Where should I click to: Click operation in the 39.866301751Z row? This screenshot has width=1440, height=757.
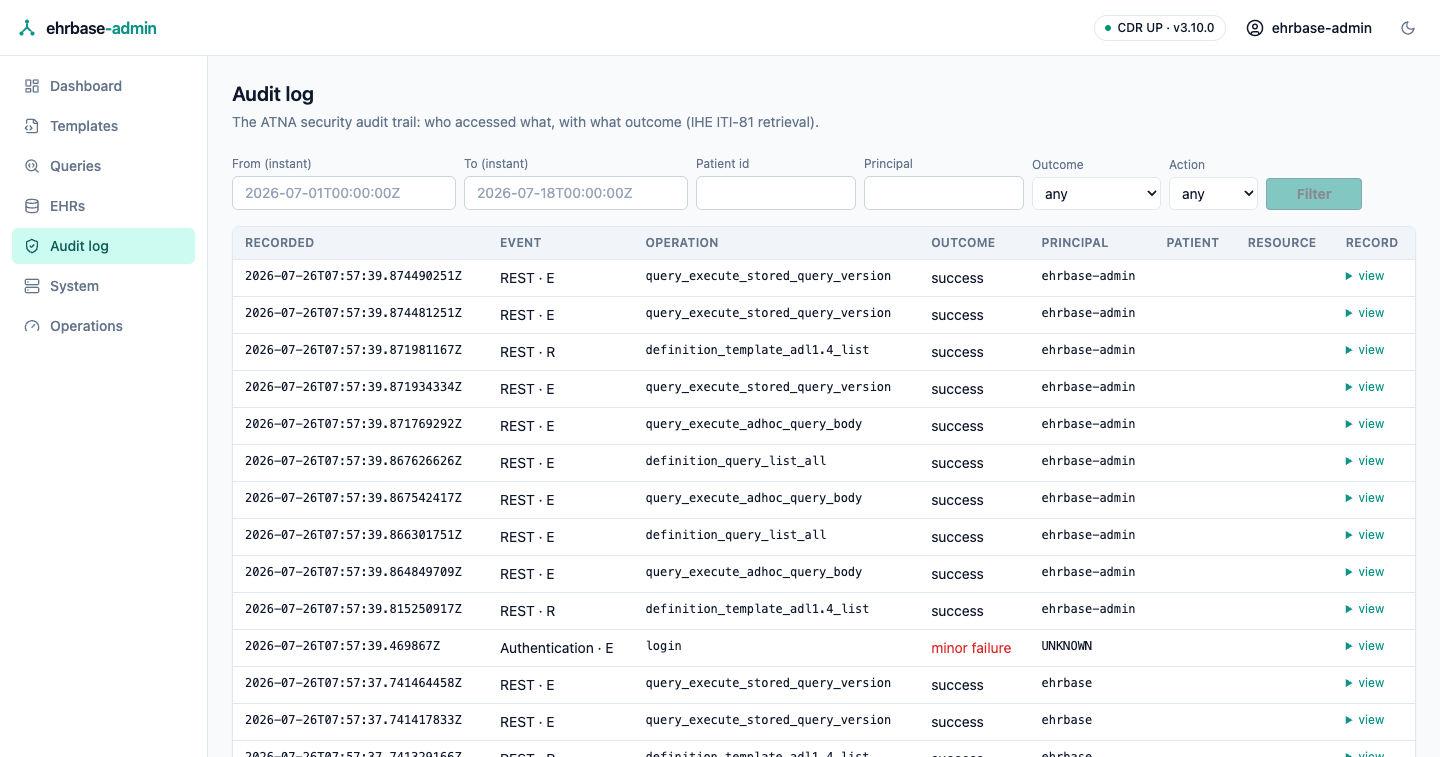(x=736, y=535)
